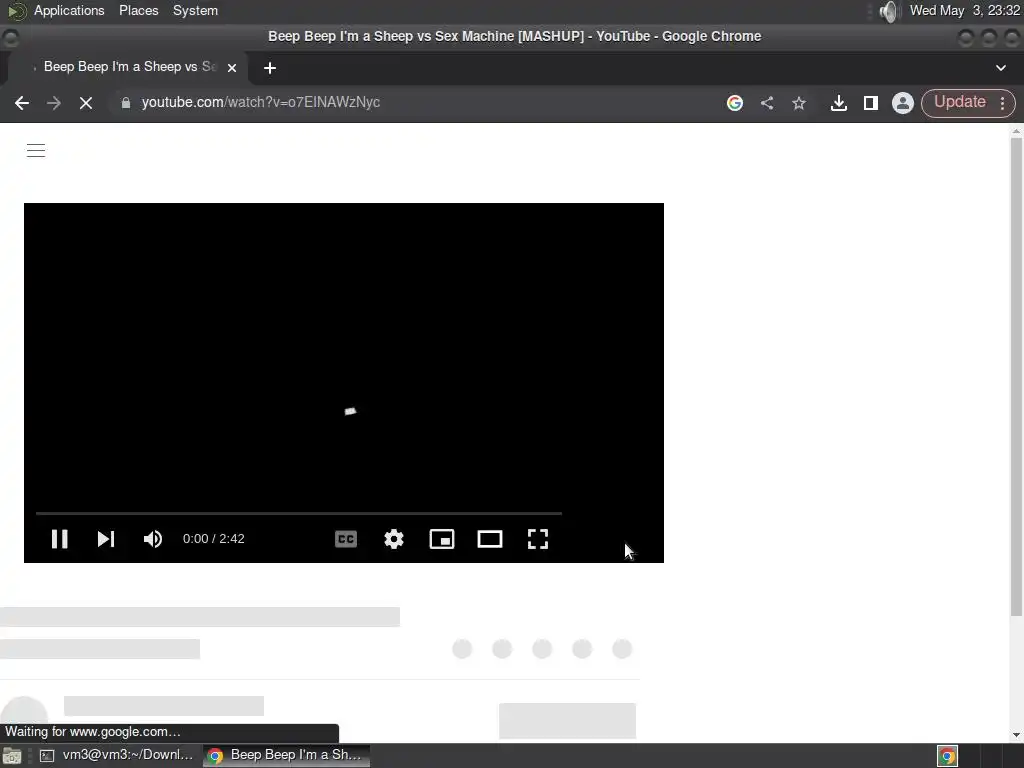Open the System menu
This screenshot has width=1024, height=768.
195,10
